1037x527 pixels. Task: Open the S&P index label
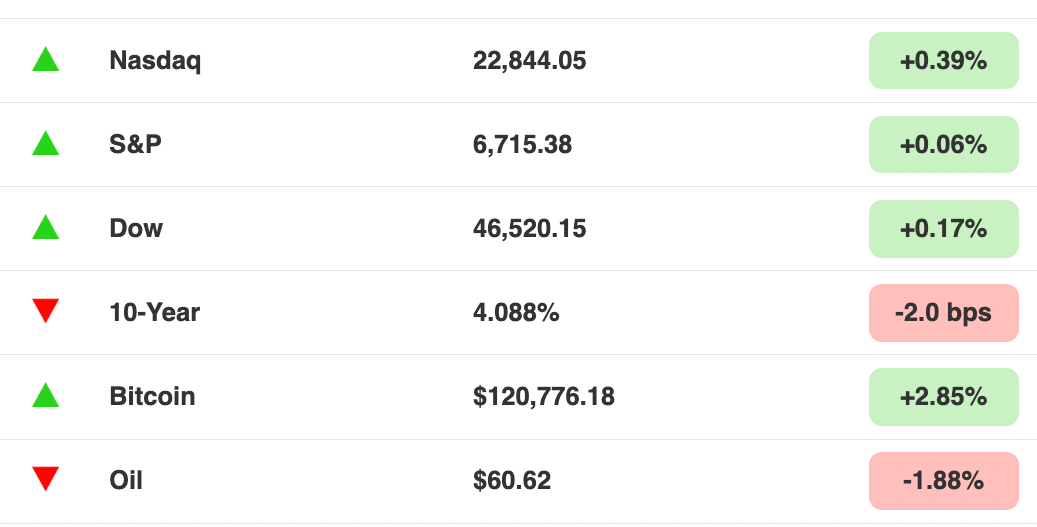point(136,144)
